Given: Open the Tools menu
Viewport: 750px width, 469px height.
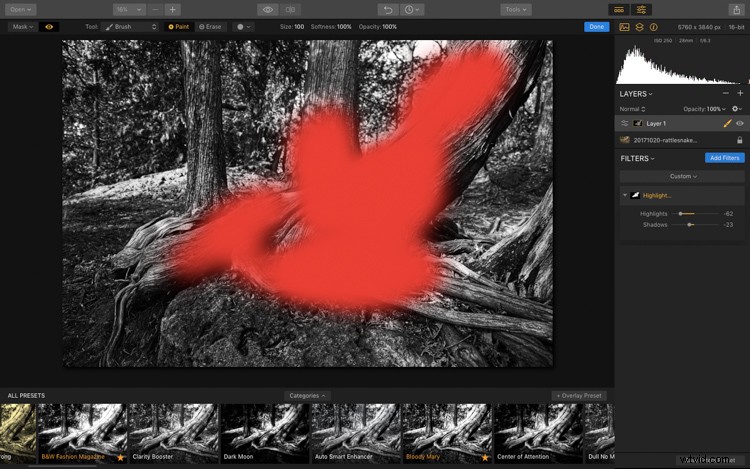Looking at the screenshot, I should coord(516,10).
